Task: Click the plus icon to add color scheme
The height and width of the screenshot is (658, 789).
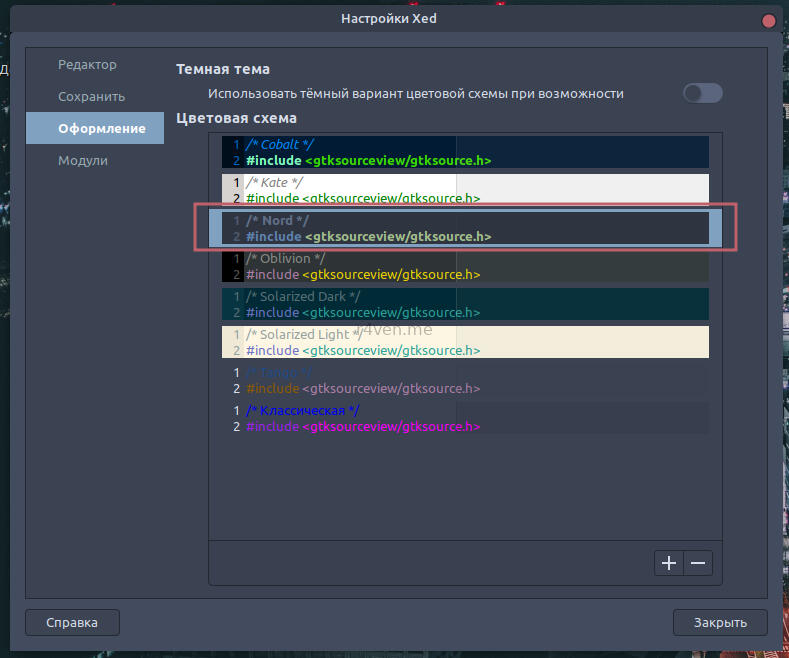Action: [668, 563]
